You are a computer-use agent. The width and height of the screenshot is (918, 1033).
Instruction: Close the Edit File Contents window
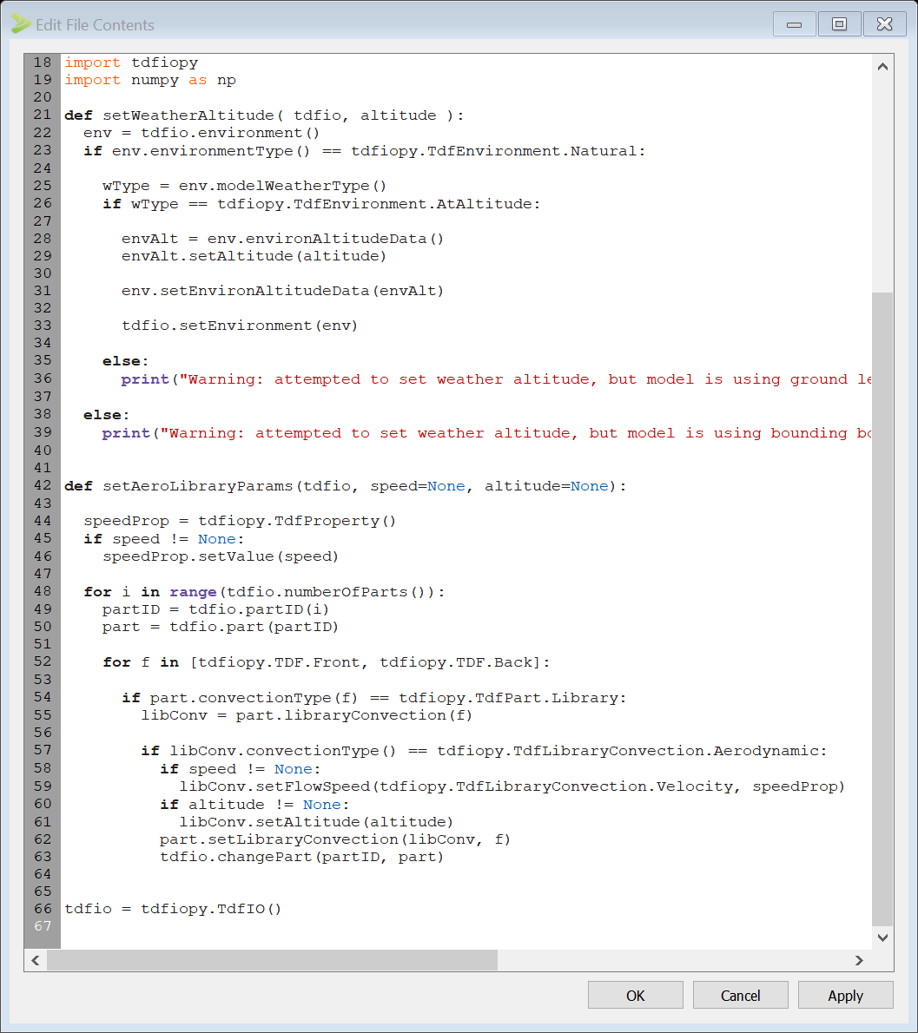point(884,24)
